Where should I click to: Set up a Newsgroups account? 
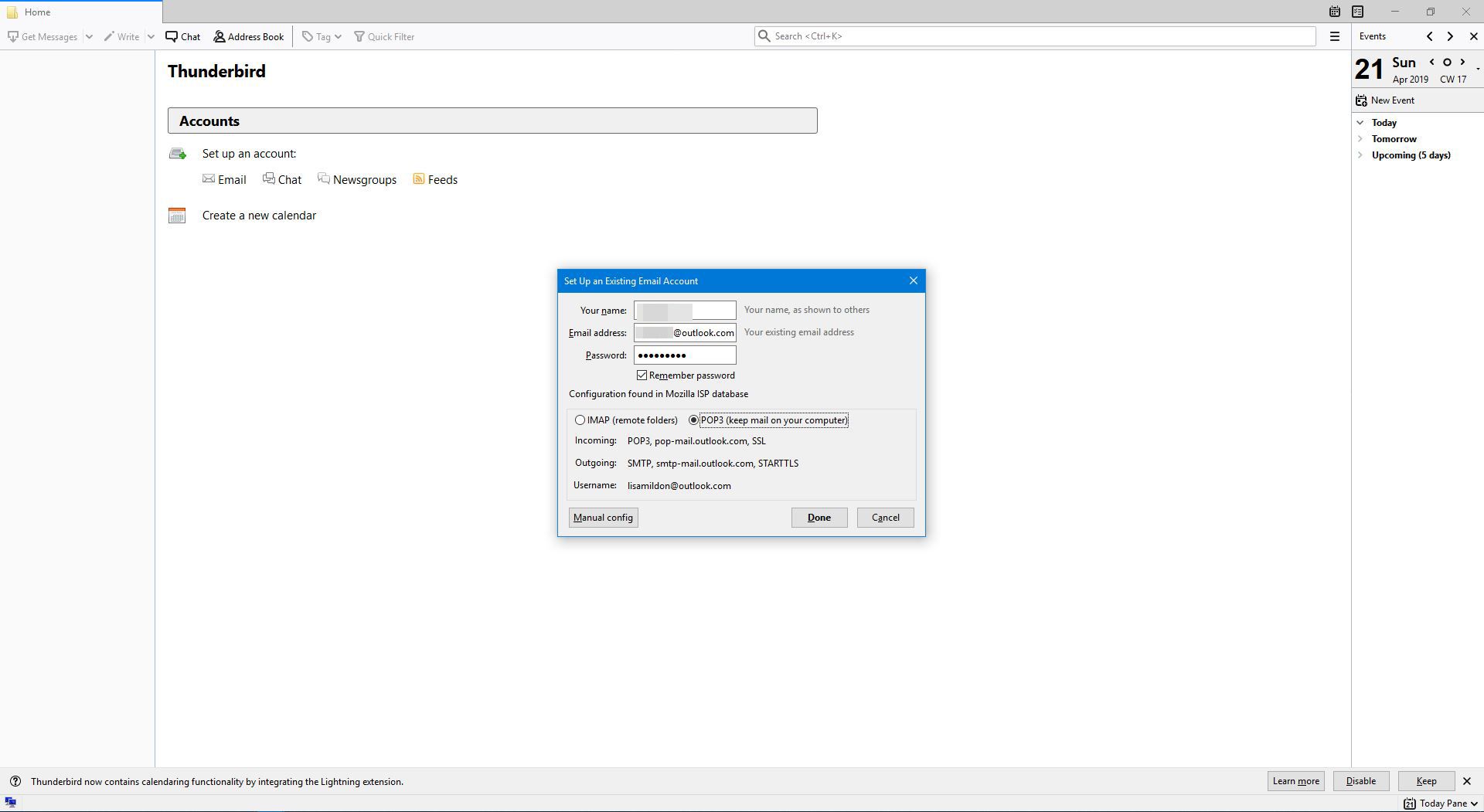pos(357,179)
